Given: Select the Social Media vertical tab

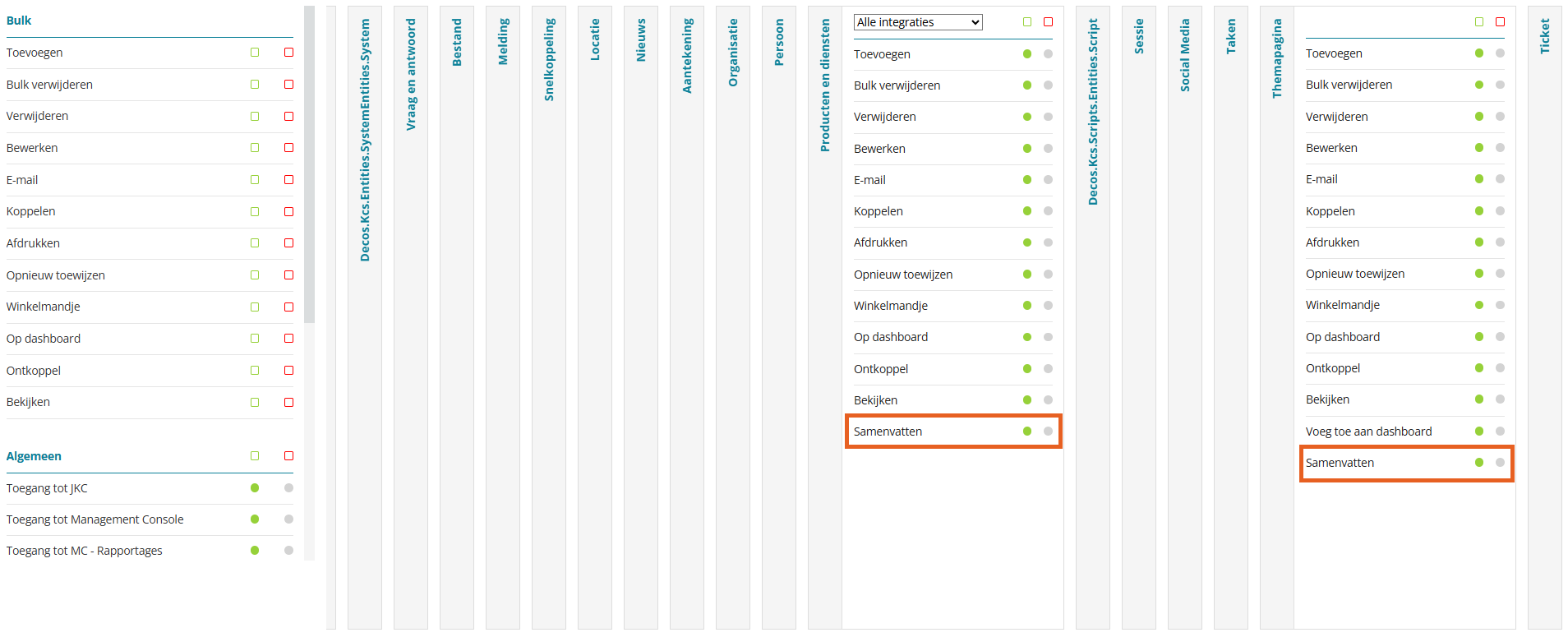Looking at the screenshot, I should pos(1185,55).
